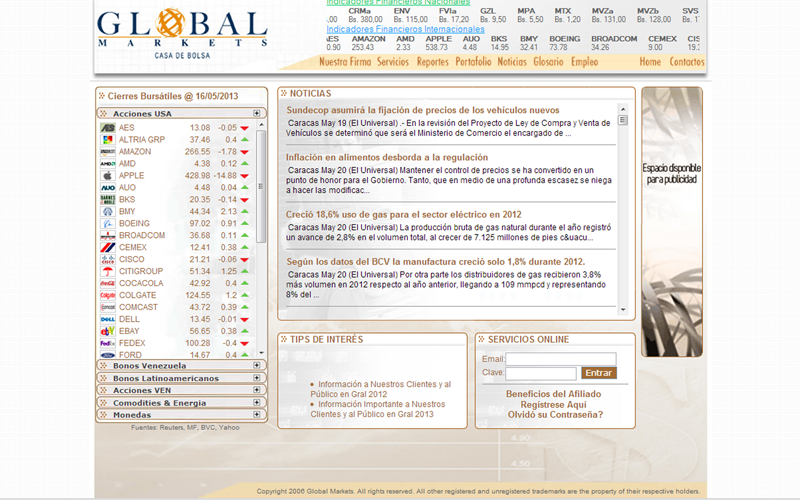Open Información Importante 2013 tip link
This screenshot has width=800, height=500.
378,409
